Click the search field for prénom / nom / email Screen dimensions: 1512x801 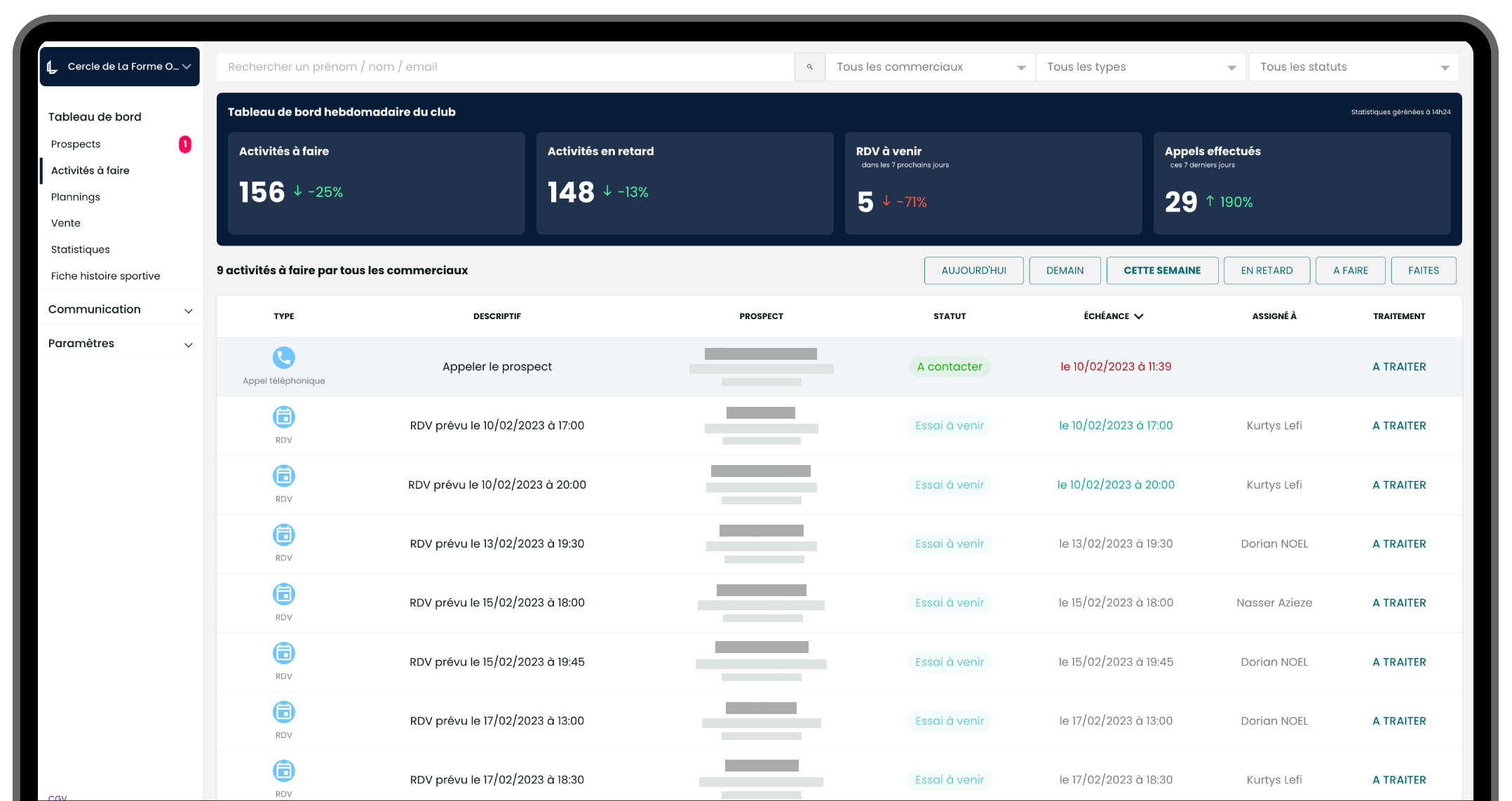click(505, 67)
